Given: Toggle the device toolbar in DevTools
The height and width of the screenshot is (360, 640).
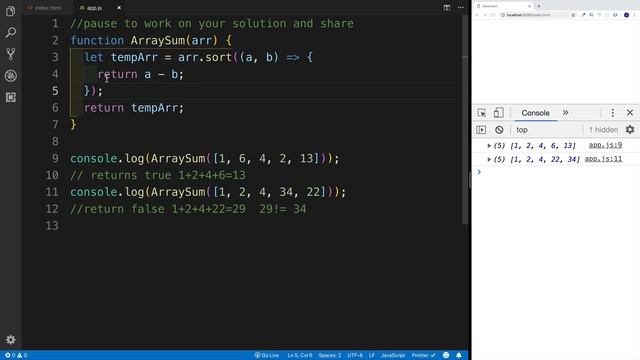Looking at the screenshot, I should [498, 113].
